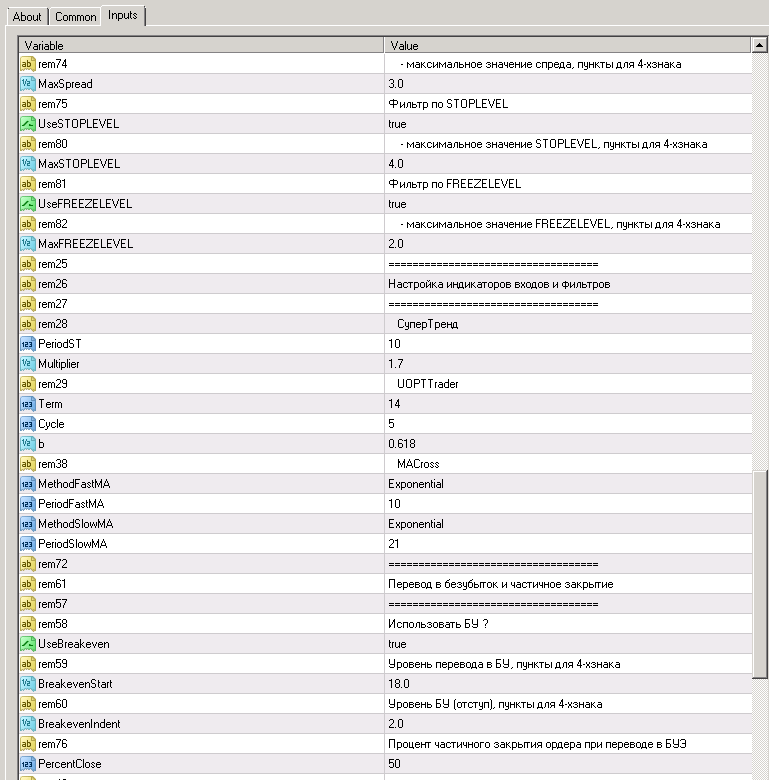Click the integer icon beside PeriodST
This screenshot has width=769, height=780.
click(x=28, y=344)
